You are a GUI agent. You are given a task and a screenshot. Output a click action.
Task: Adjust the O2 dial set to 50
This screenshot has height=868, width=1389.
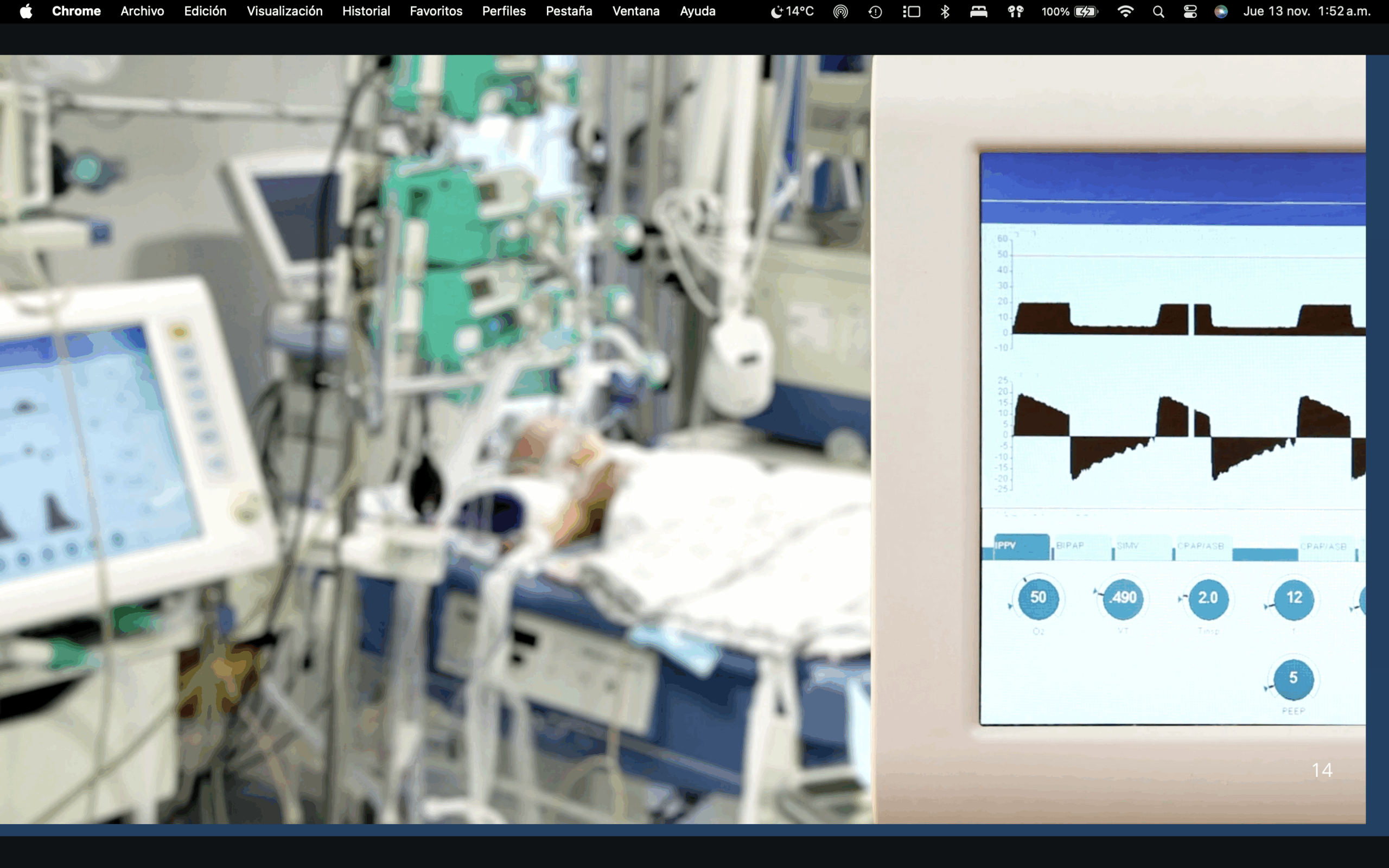pyautogui.click(x=1038, y=599)
